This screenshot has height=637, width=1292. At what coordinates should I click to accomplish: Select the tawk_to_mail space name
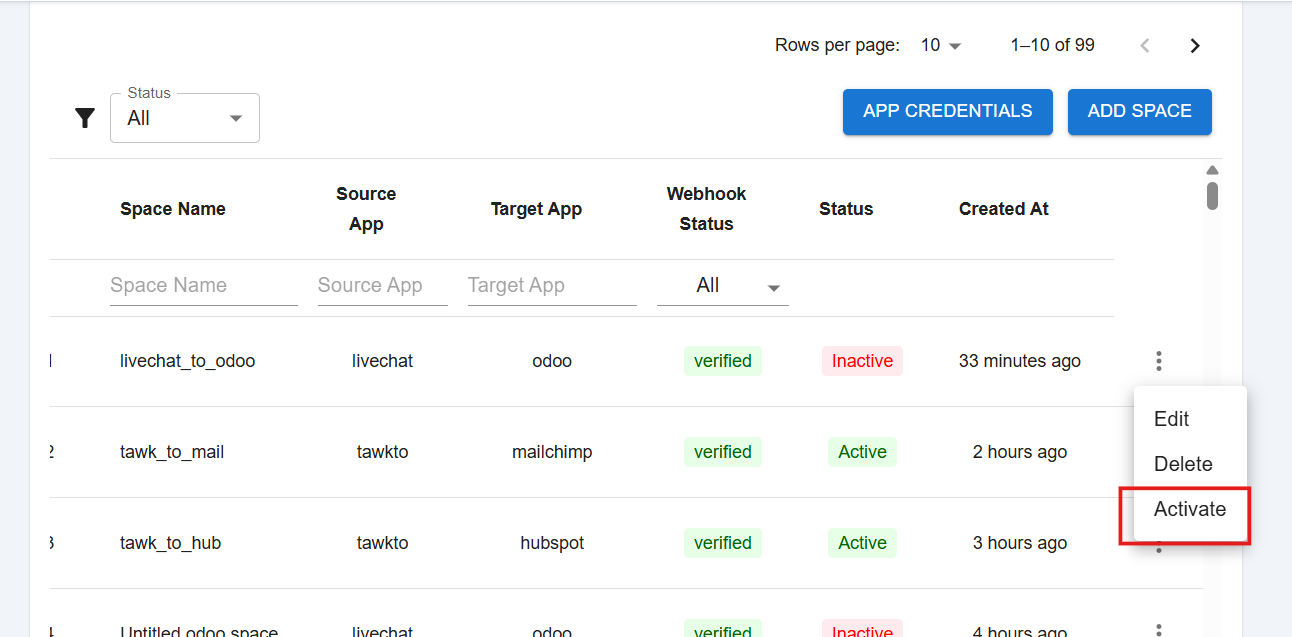[x=172, y=452]
